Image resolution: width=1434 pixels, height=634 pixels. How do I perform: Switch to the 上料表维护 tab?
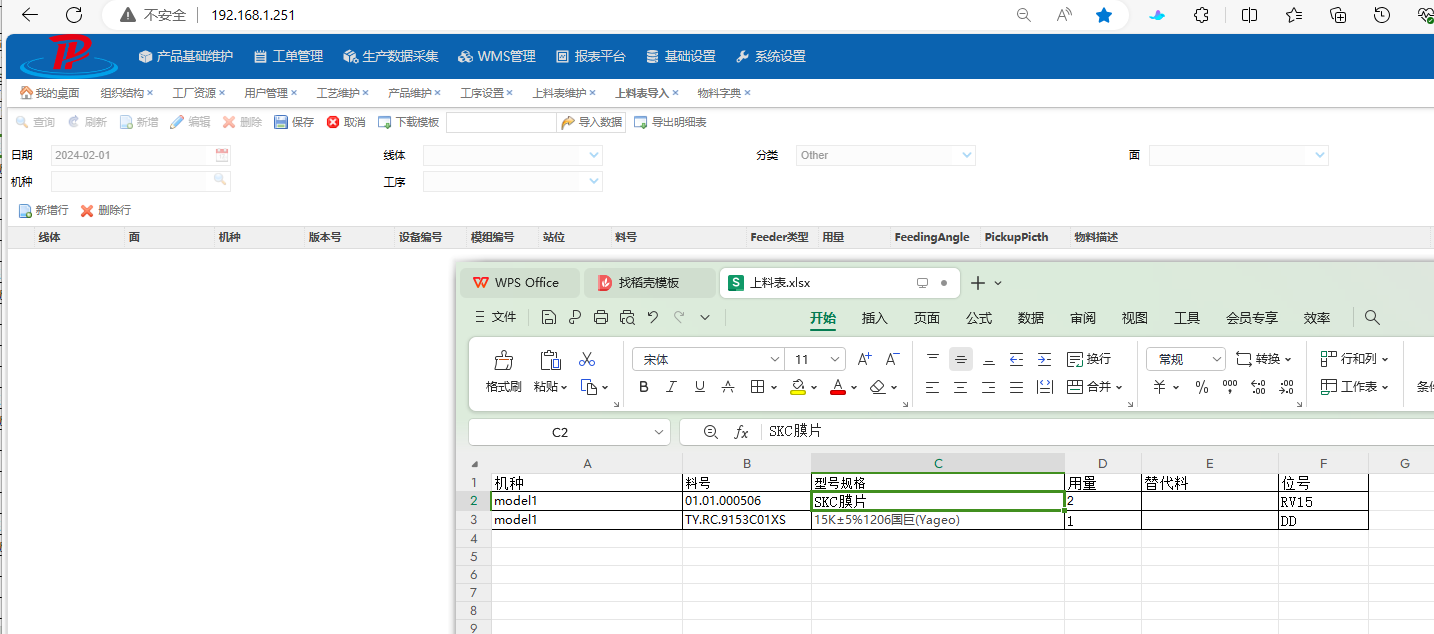click(x=559, y=93)
